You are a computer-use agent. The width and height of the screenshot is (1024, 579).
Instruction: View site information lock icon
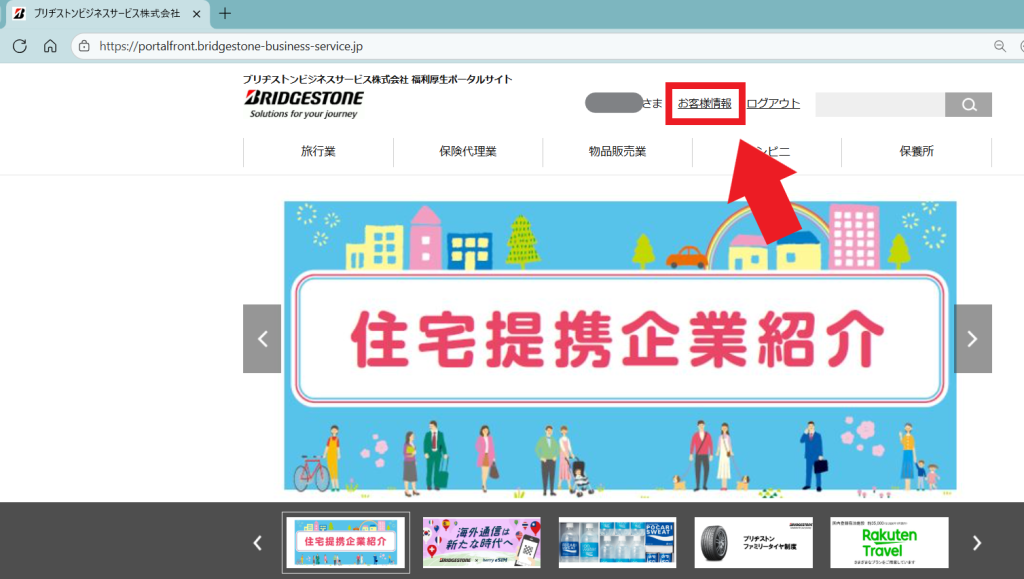[x=85, y=46]
